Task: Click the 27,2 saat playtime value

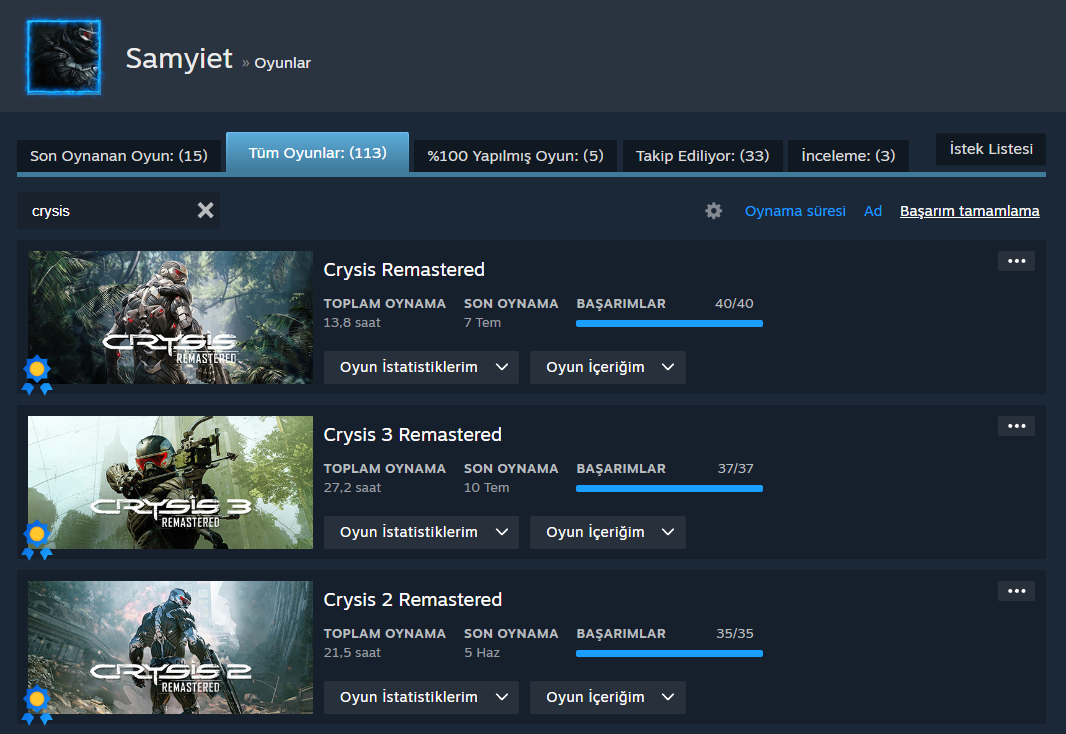Action: click(x=352, y=488)
